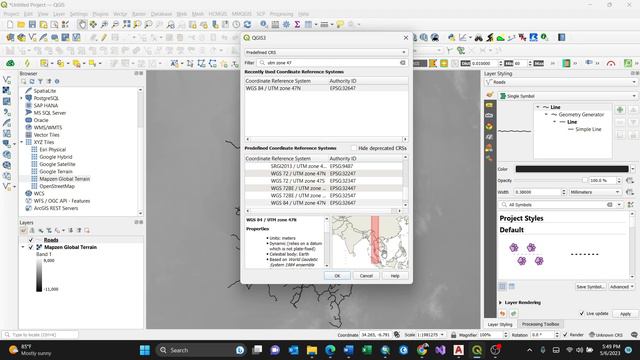Expand the Layer Rendering section
The image size is (640, 360).
tap(501, 302)
